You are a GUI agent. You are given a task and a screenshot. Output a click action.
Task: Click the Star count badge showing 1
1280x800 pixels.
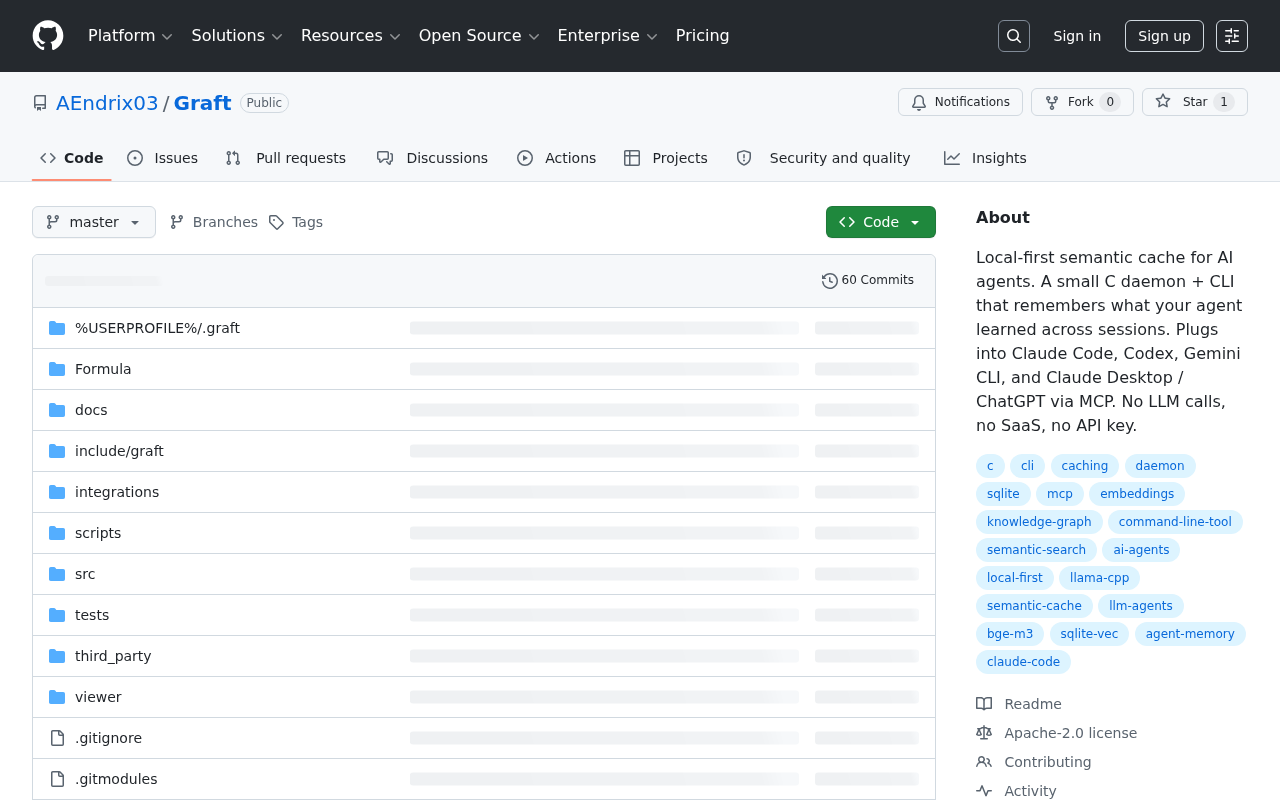click(1224, 102)
